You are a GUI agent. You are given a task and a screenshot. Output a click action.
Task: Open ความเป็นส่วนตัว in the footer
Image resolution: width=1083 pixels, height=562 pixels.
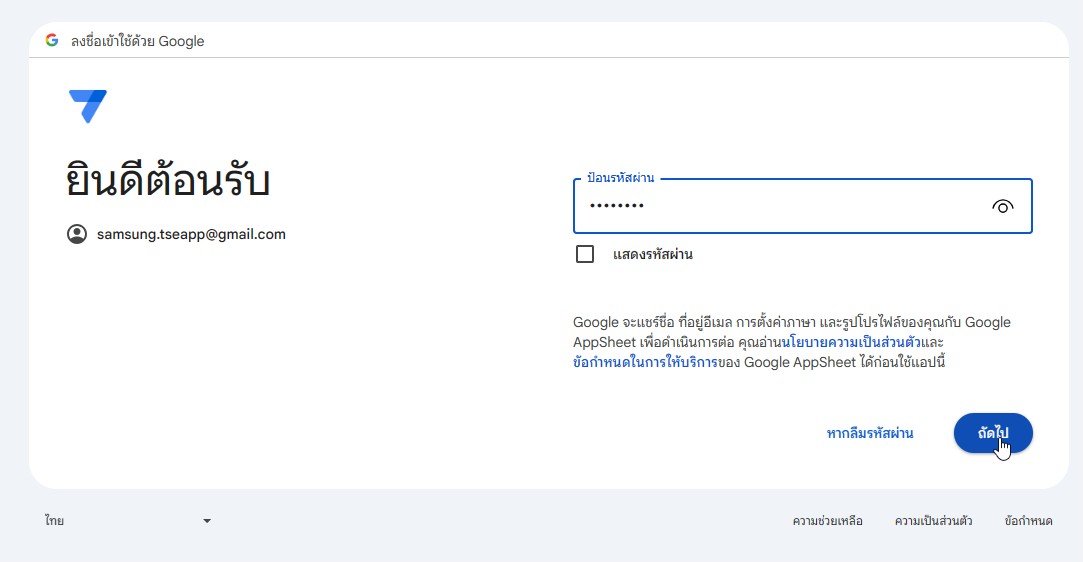tap(933, 521)
